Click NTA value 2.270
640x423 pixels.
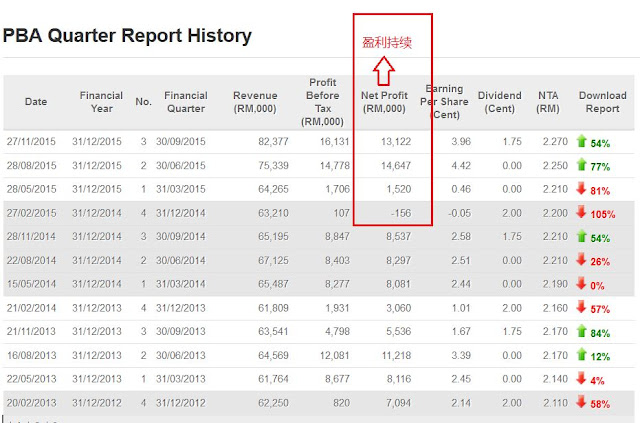click(x=555, y=142)
